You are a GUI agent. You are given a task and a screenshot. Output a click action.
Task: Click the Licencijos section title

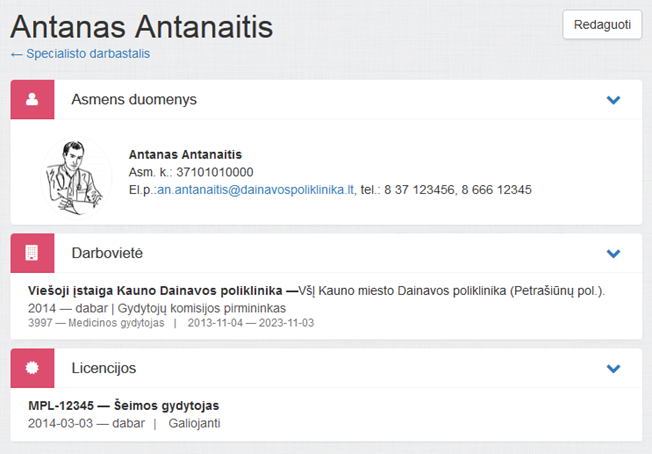(104, 368)
